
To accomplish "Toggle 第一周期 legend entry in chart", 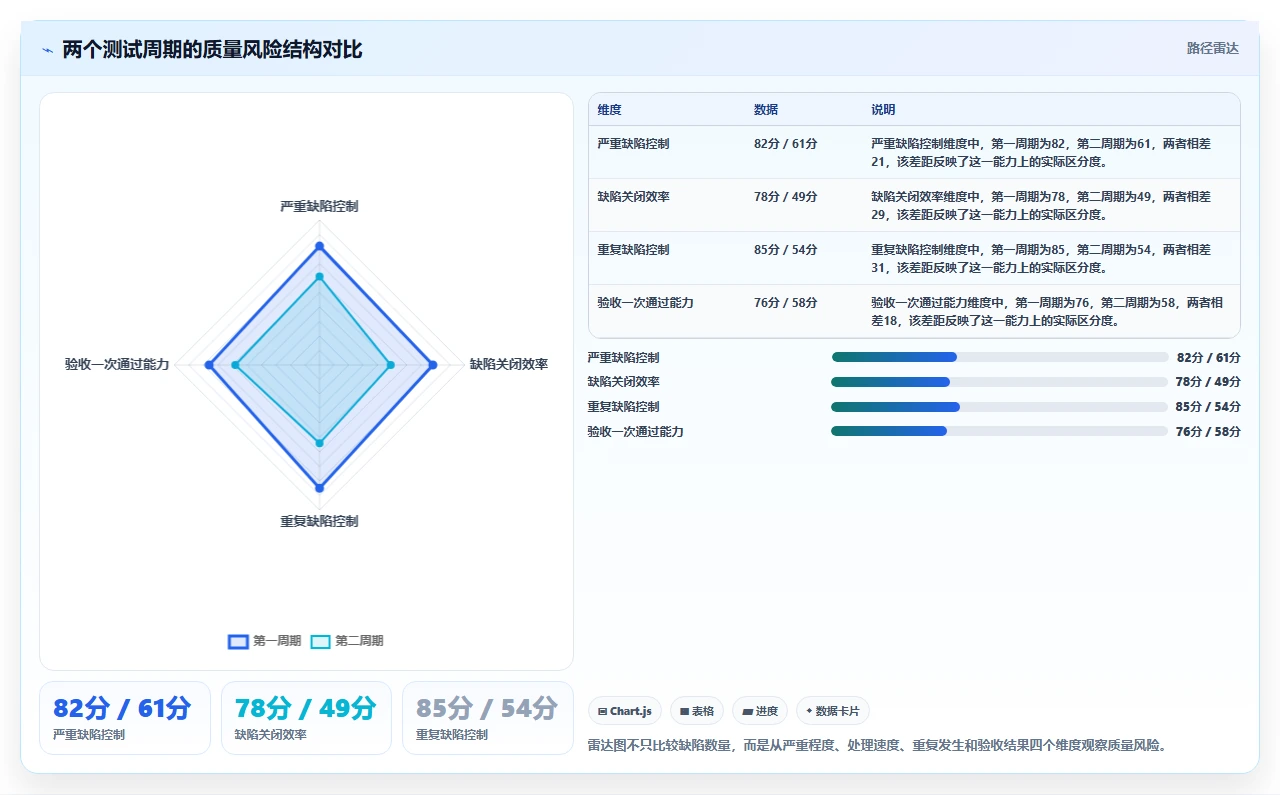I will point(265,641).
